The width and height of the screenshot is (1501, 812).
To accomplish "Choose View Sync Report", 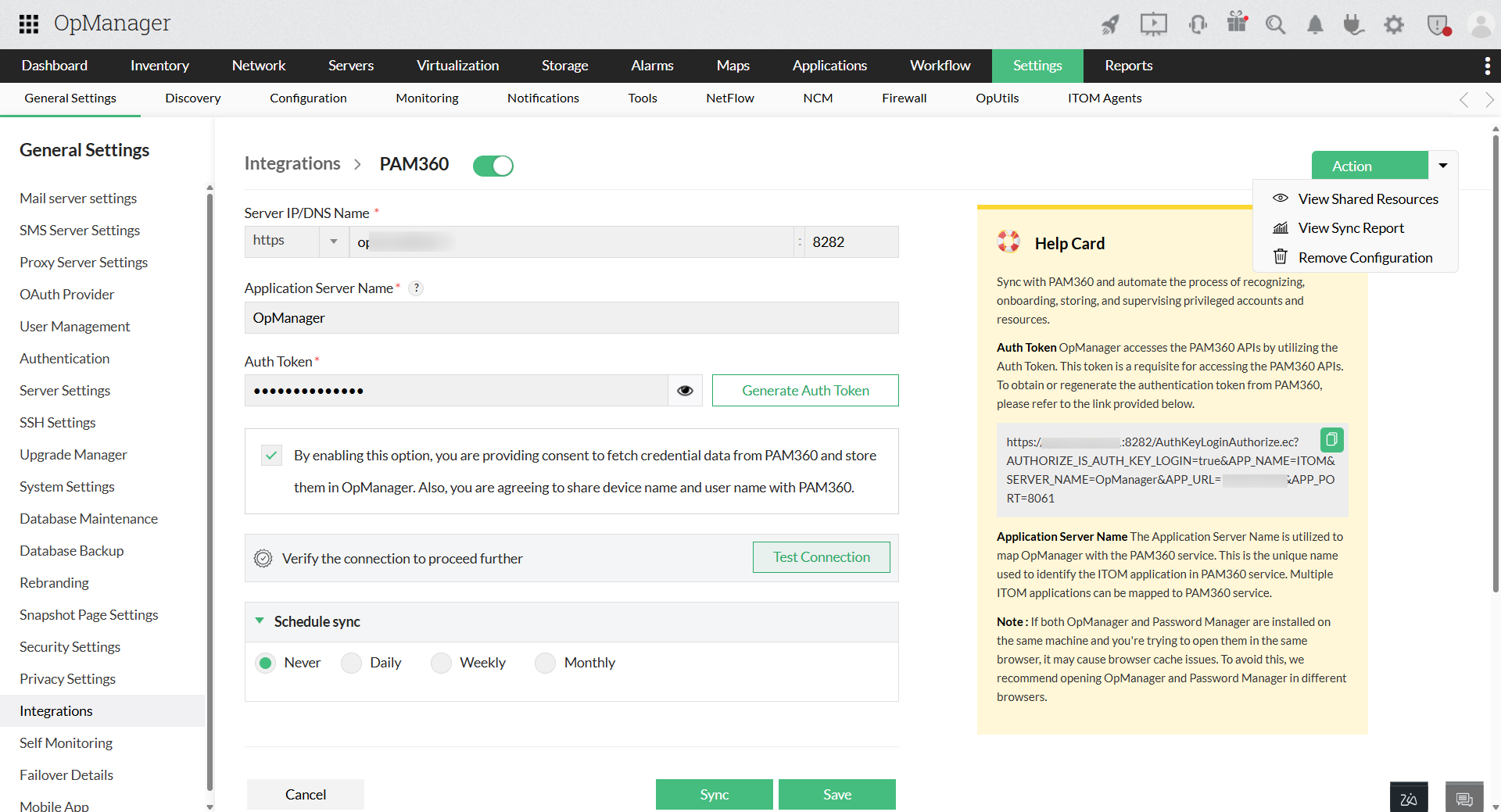I will [1356, 228].
